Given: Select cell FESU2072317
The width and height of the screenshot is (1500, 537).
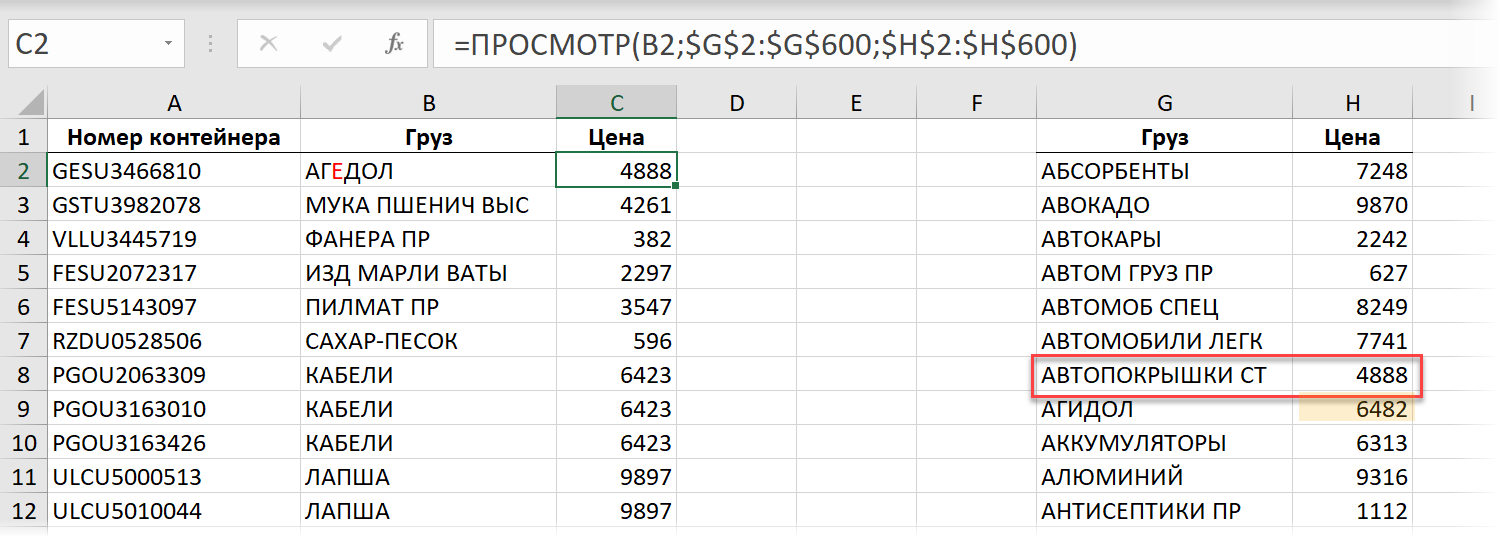Looking at the screenshot, I should coord(174,273).
